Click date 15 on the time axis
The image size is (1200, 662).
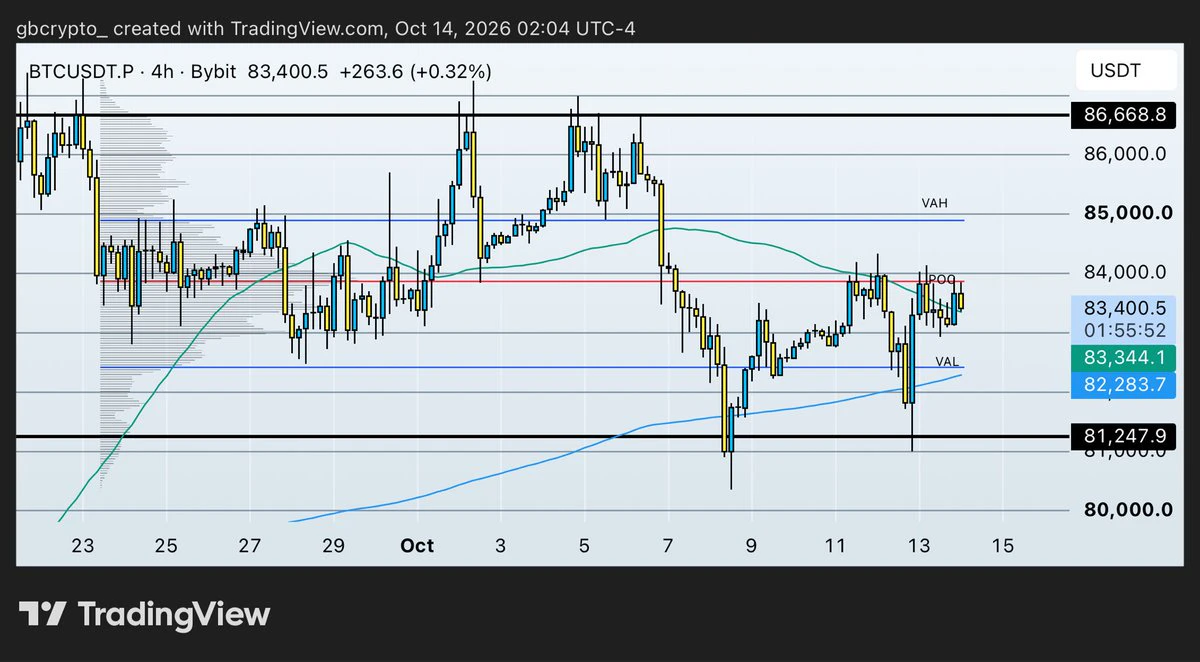(1003, 546)
